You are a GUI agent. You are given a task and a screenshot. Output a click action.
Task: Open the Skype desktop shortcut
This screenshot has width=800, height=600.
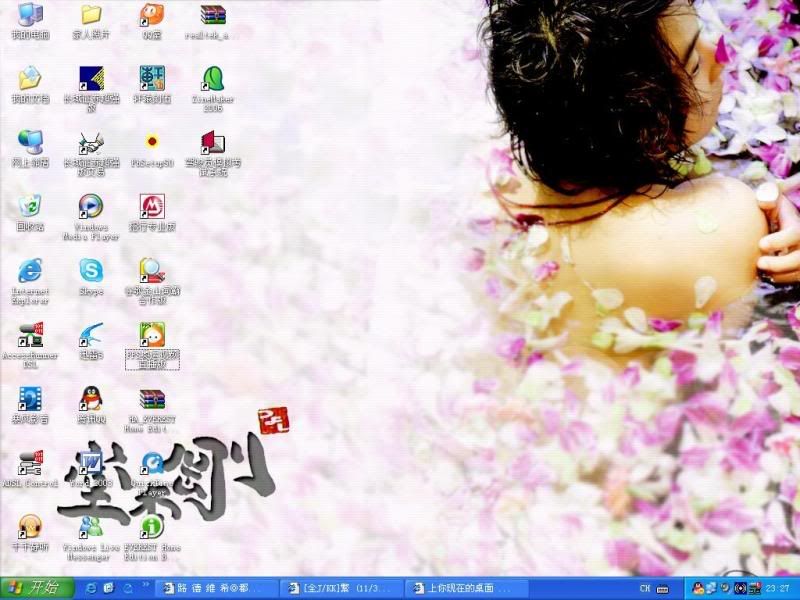91,270
